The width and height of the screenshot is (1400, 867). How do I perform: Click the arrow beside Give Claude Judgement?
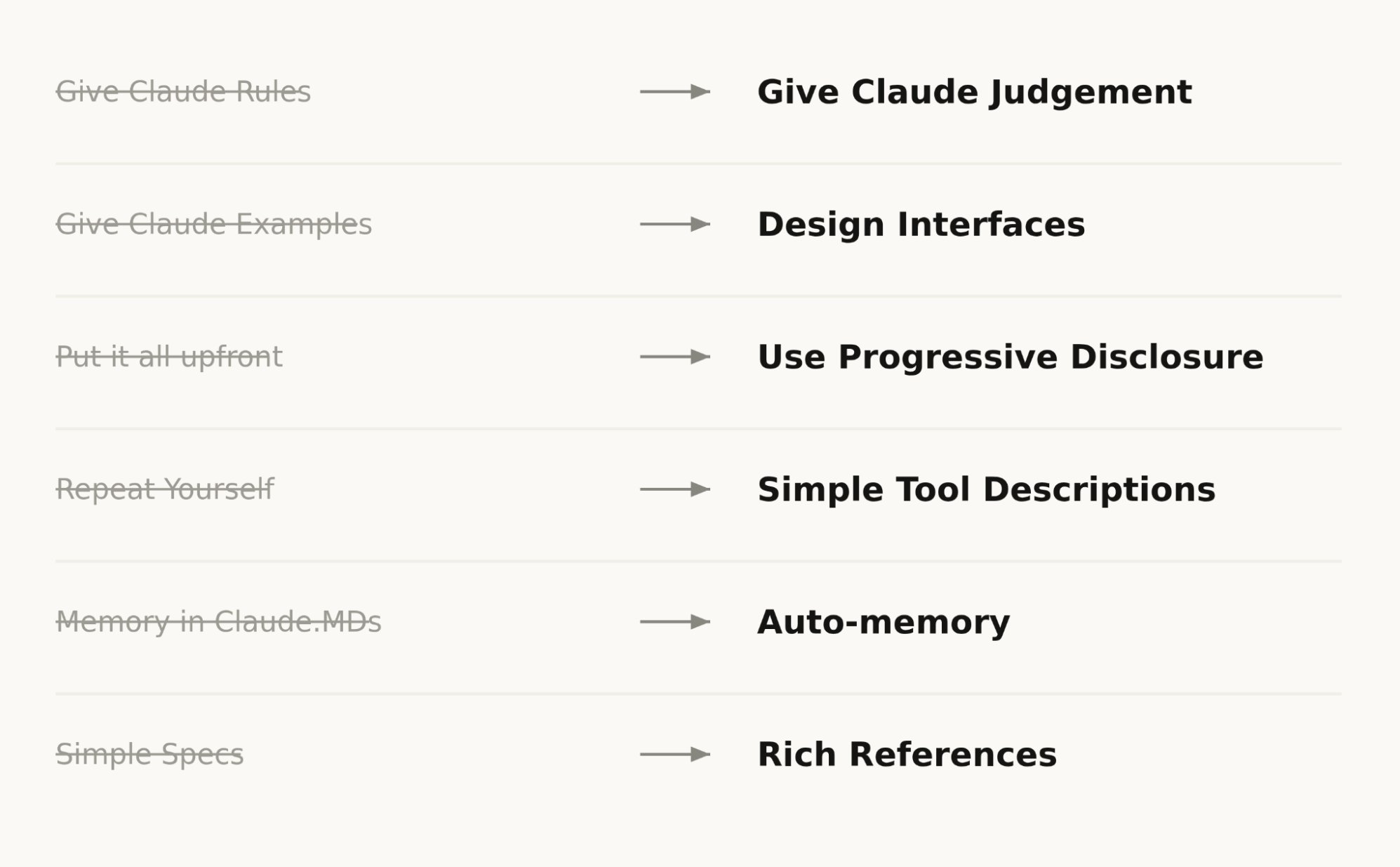[675, 91]
